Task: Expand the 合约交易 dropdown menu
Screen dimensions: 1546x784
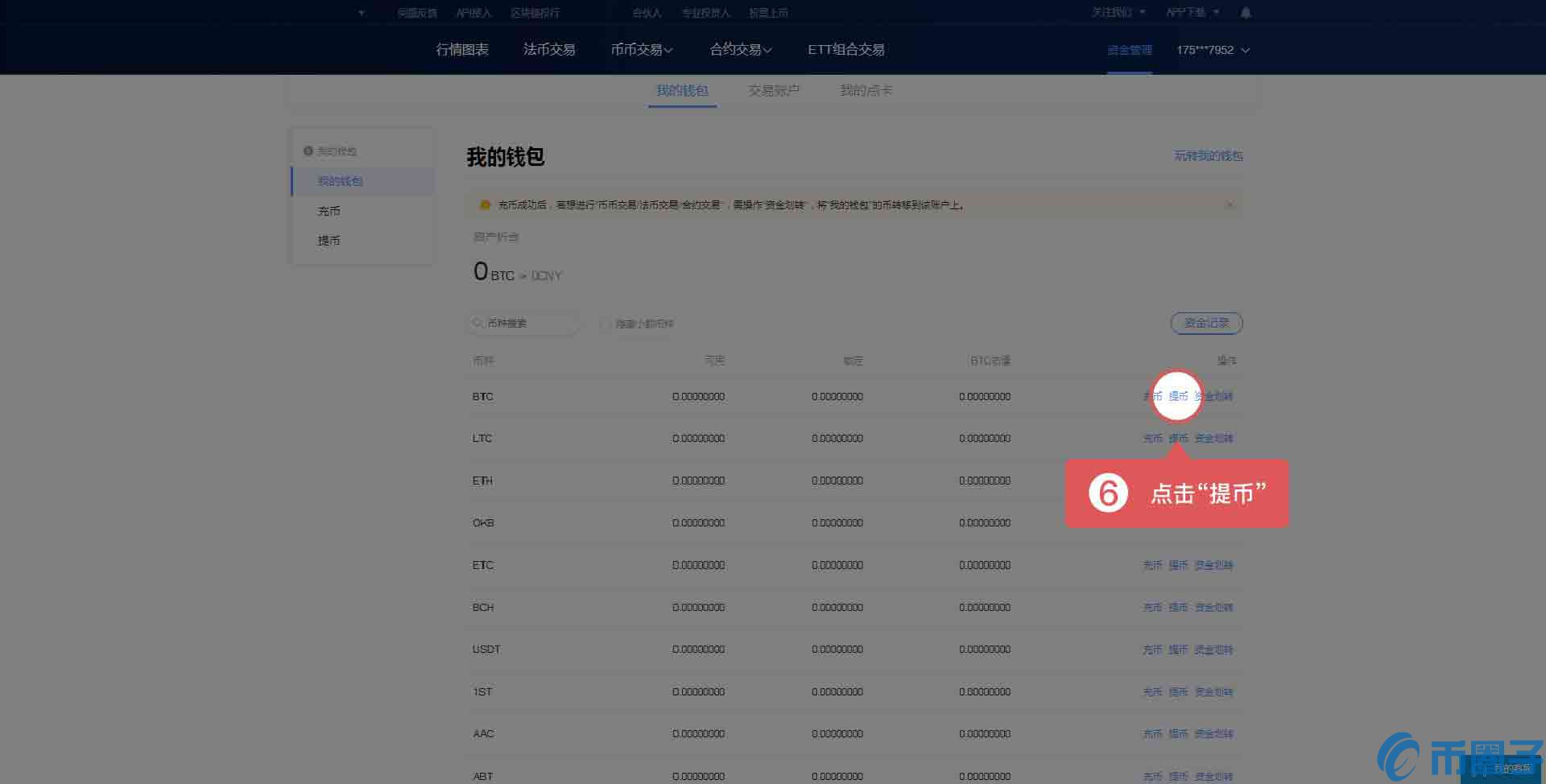Action: pos(741,49)
